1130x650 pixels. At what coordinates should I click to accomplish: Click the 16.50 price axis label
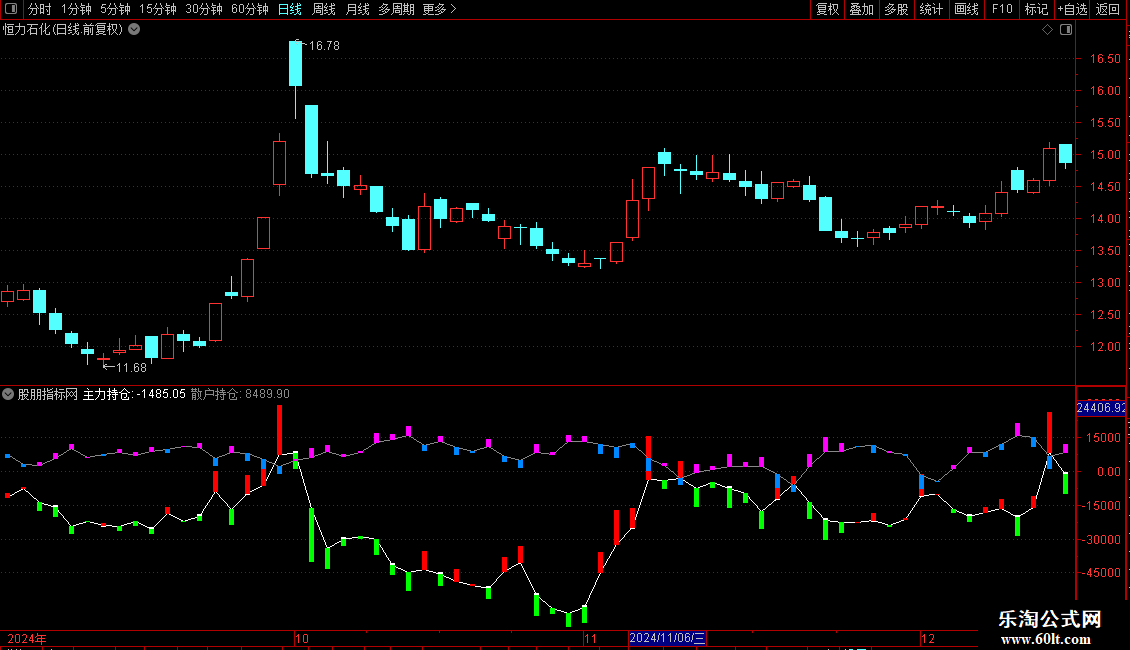1105,59
